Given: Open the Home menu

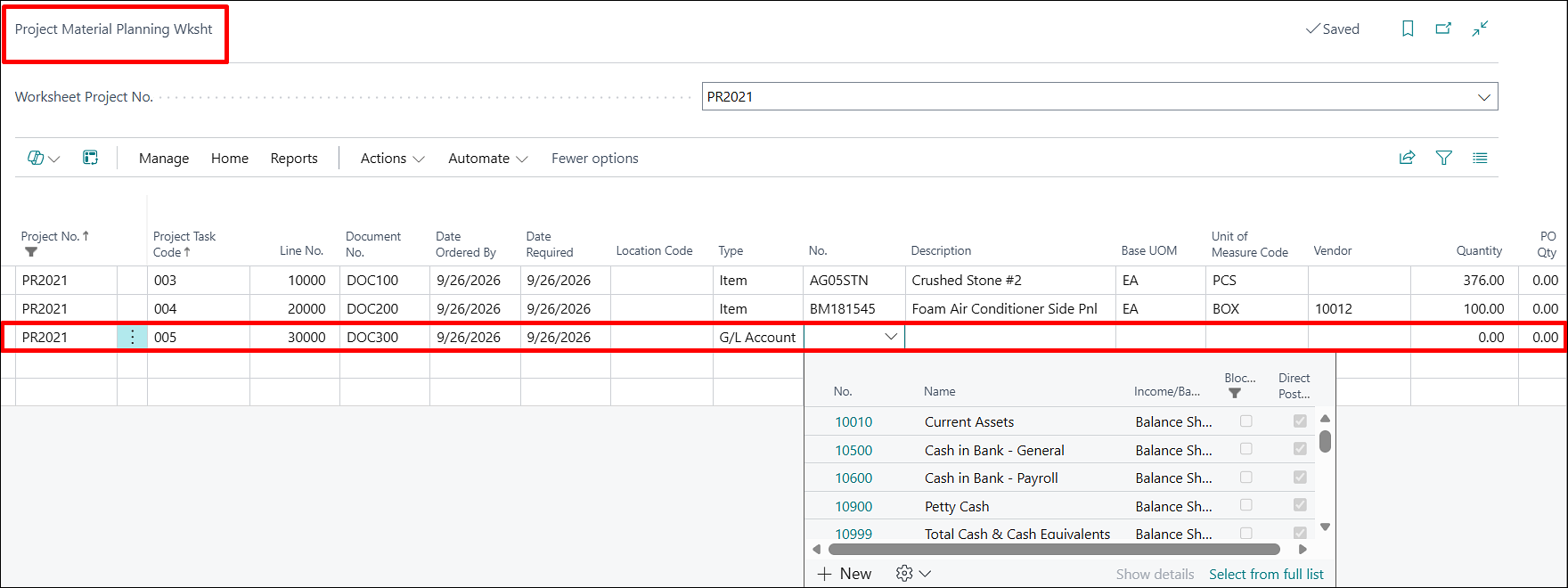Looking at the screenshot, I should pyautogui.click(x=230, y=158).
